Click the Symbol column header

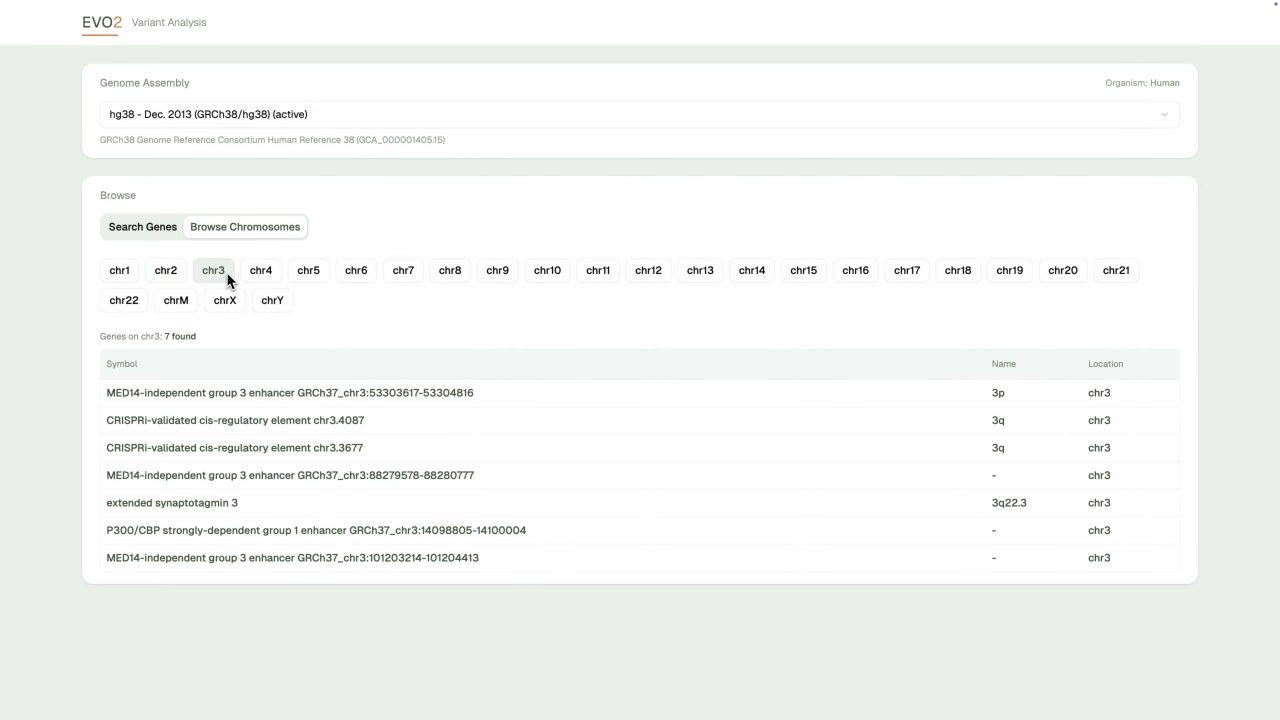click(122, 364)
